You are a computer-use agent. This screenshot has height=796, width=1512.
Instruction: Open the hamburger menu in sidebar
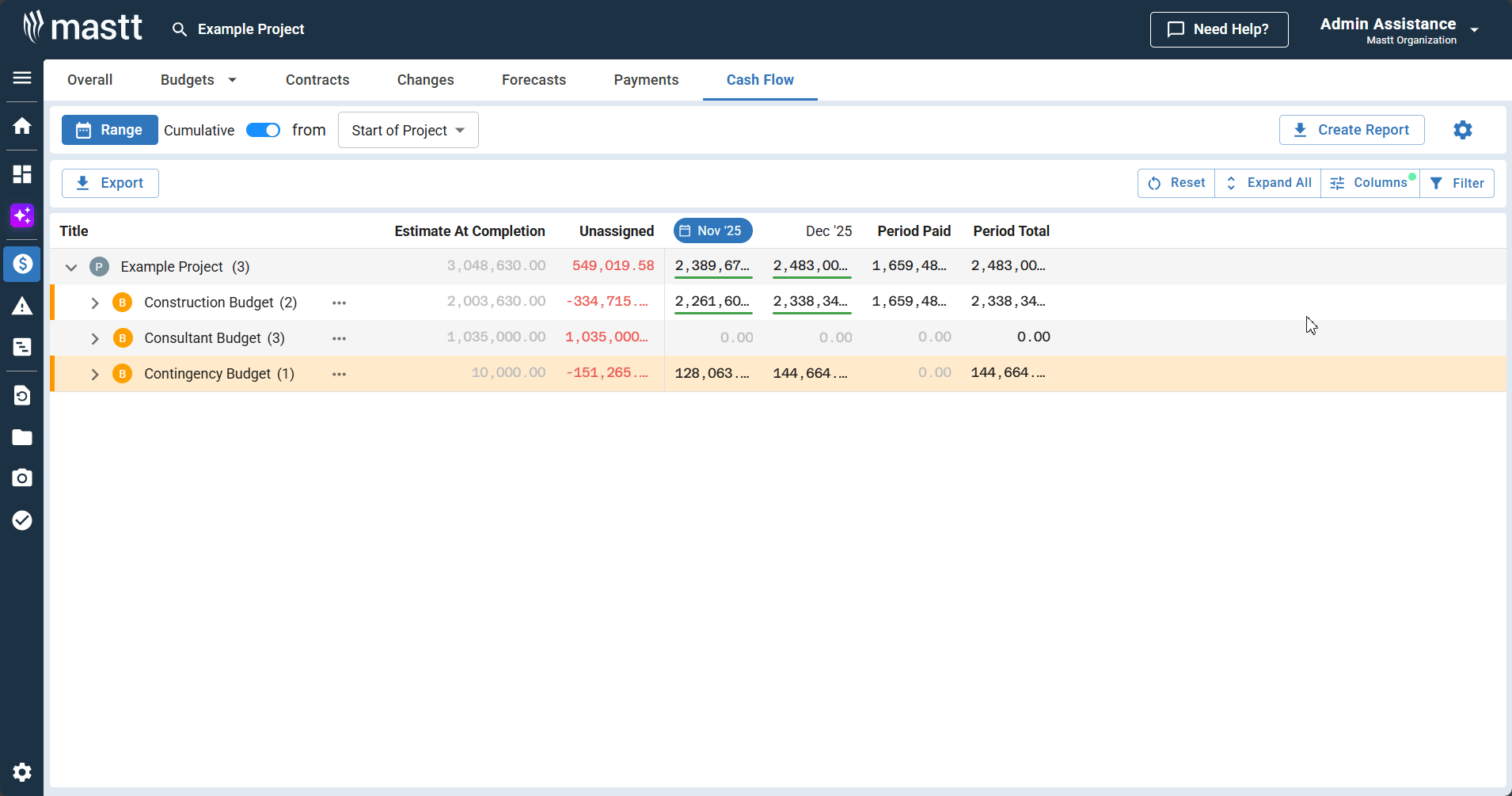22,78
